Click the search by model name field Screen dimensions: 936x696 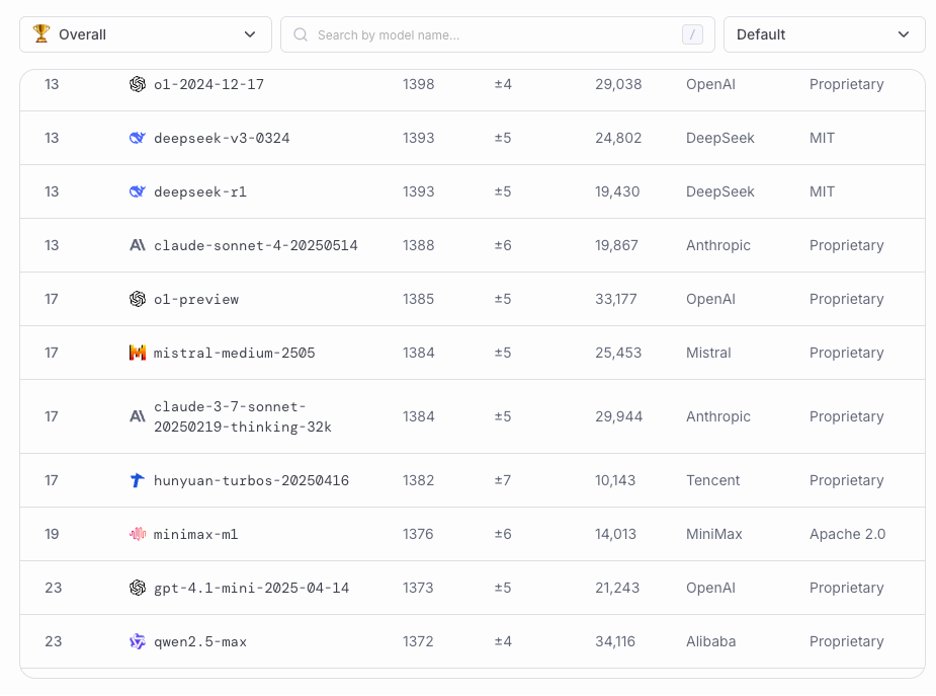[497, 35]
